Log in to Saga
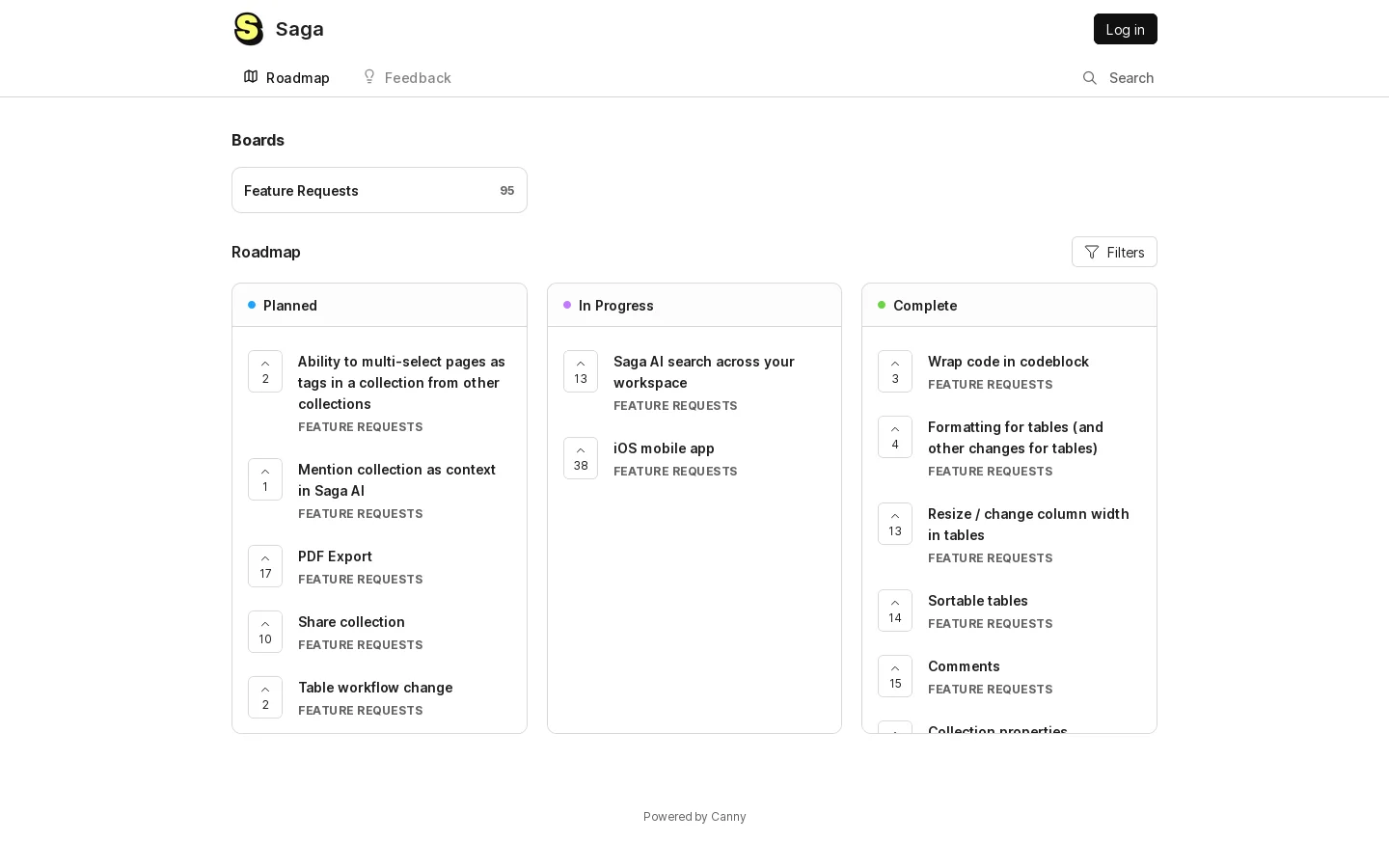 point(1126,29)
